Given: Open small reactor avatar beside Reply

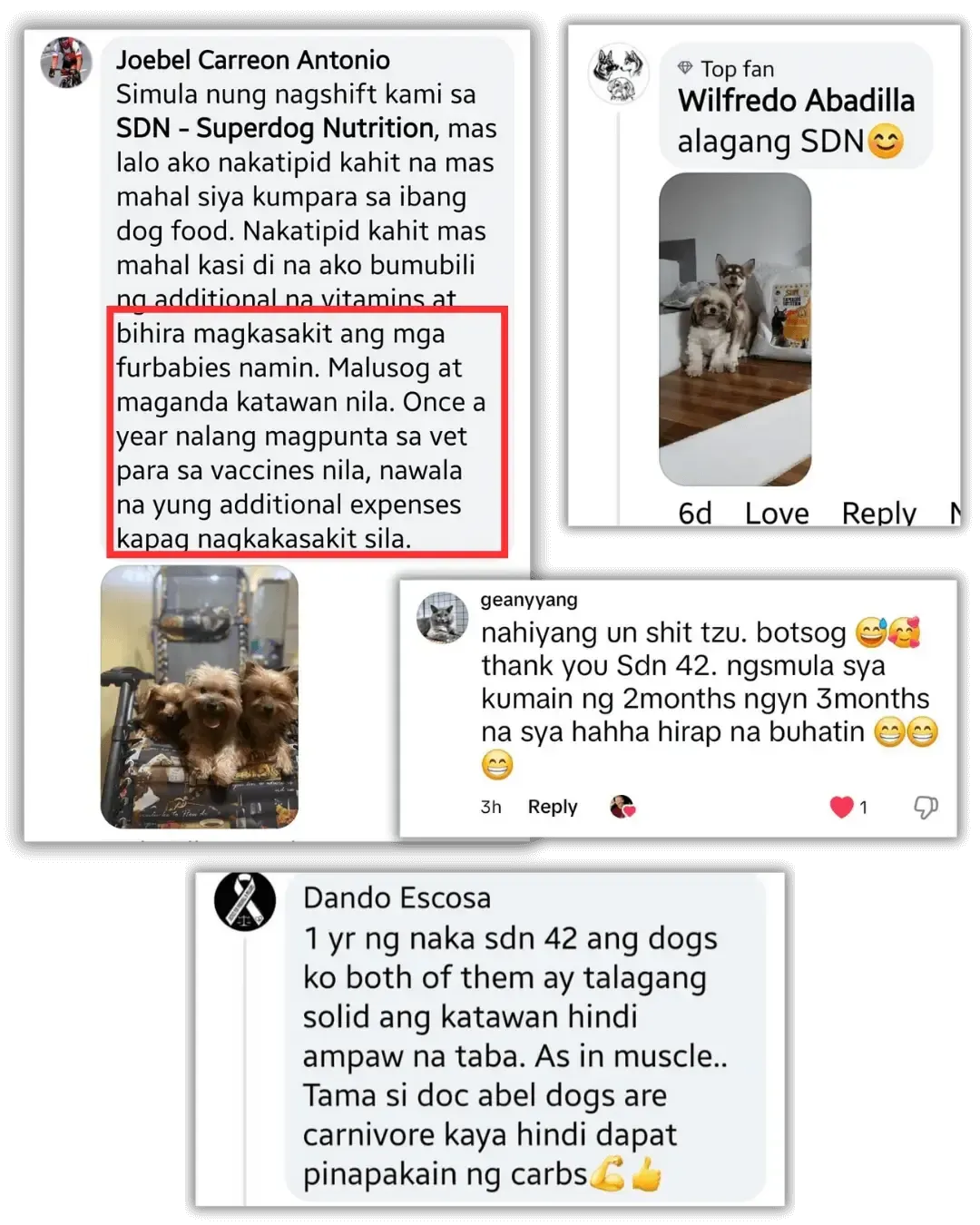Looking at the screenshot, I should click(622, 807).
